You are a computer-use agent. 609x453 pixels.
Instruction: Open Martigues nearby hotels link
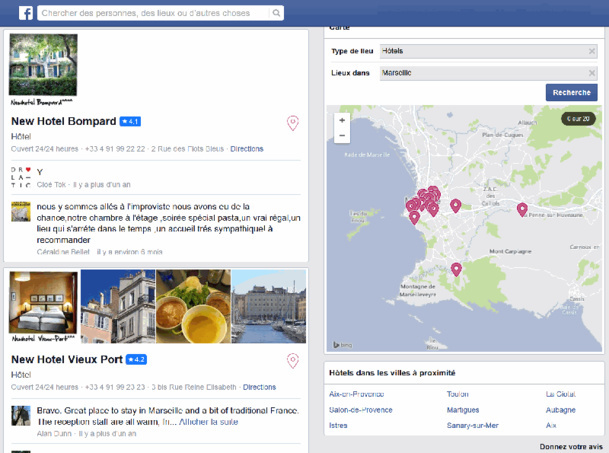[463, 410]
